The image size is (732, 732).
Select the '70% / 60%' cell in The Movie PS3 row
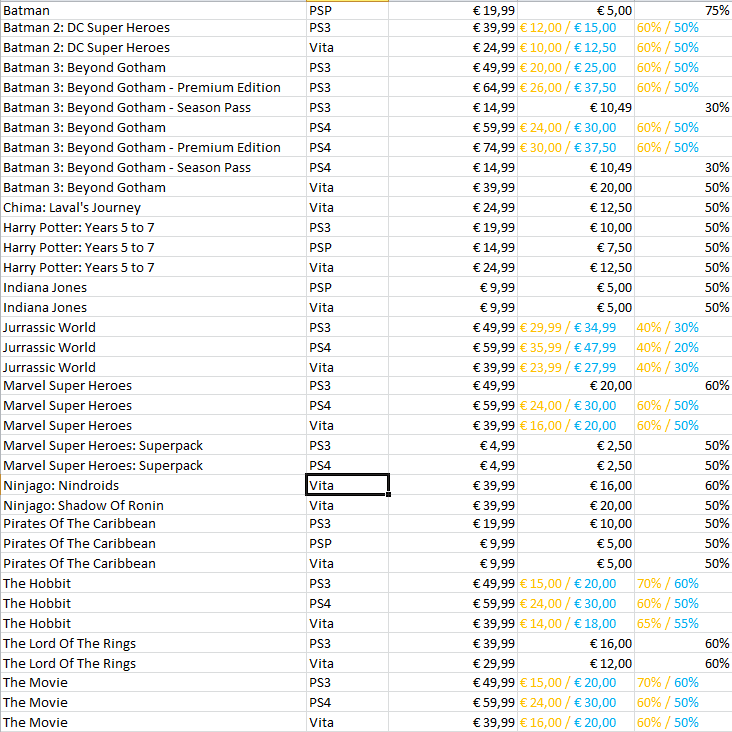pyautogui.click(x=683, y=683)
